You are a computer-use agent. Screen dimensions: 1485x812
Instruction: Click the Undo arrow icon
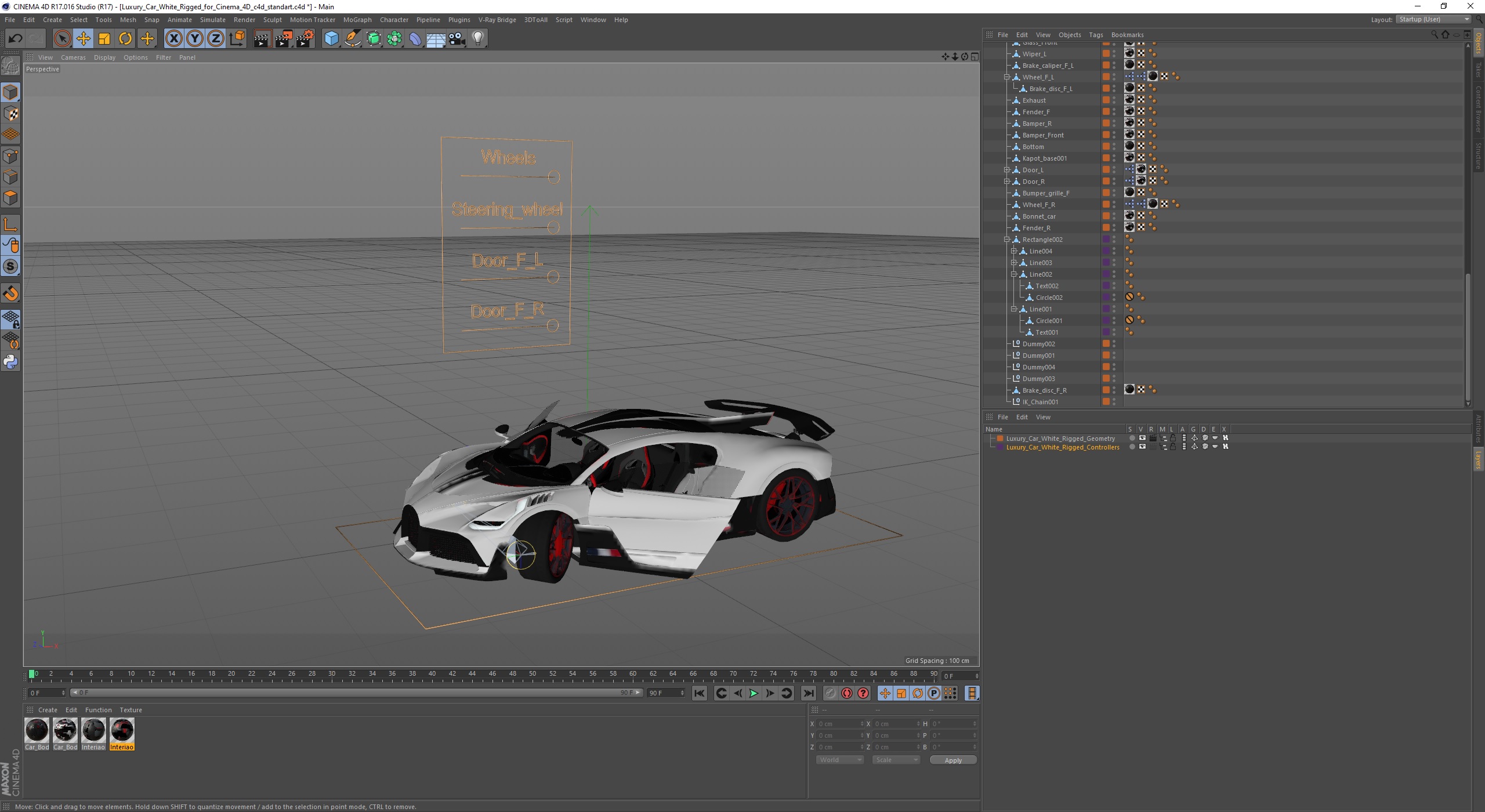(15, 39)
